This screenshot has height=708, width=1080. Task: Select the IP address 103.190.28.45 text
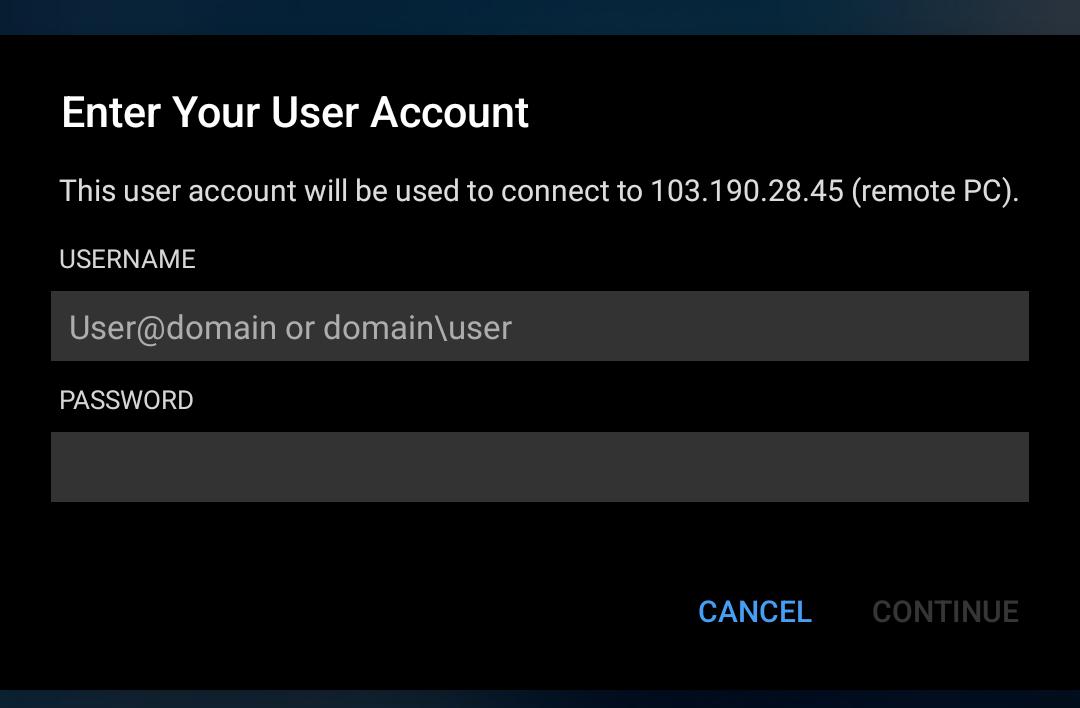click(747, 191)
